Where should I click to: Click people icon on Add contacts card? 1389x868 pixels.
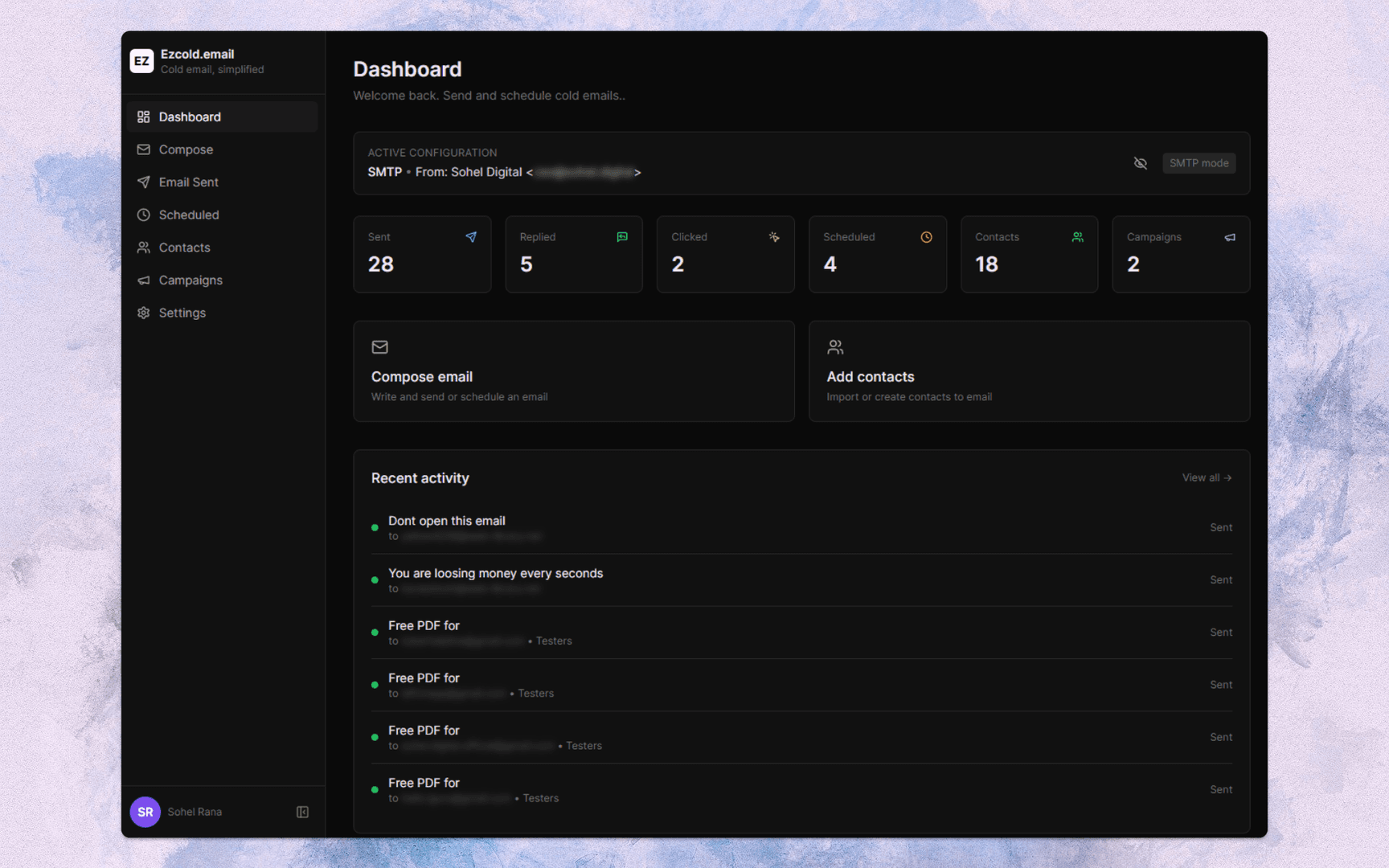(835, 347)
